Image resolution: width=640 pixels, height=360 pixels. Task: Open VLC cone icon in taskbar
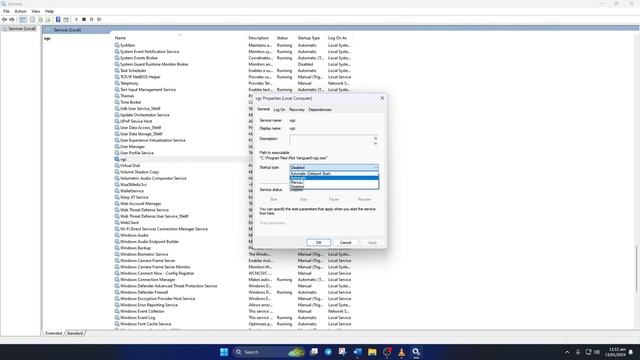[402, 352]
